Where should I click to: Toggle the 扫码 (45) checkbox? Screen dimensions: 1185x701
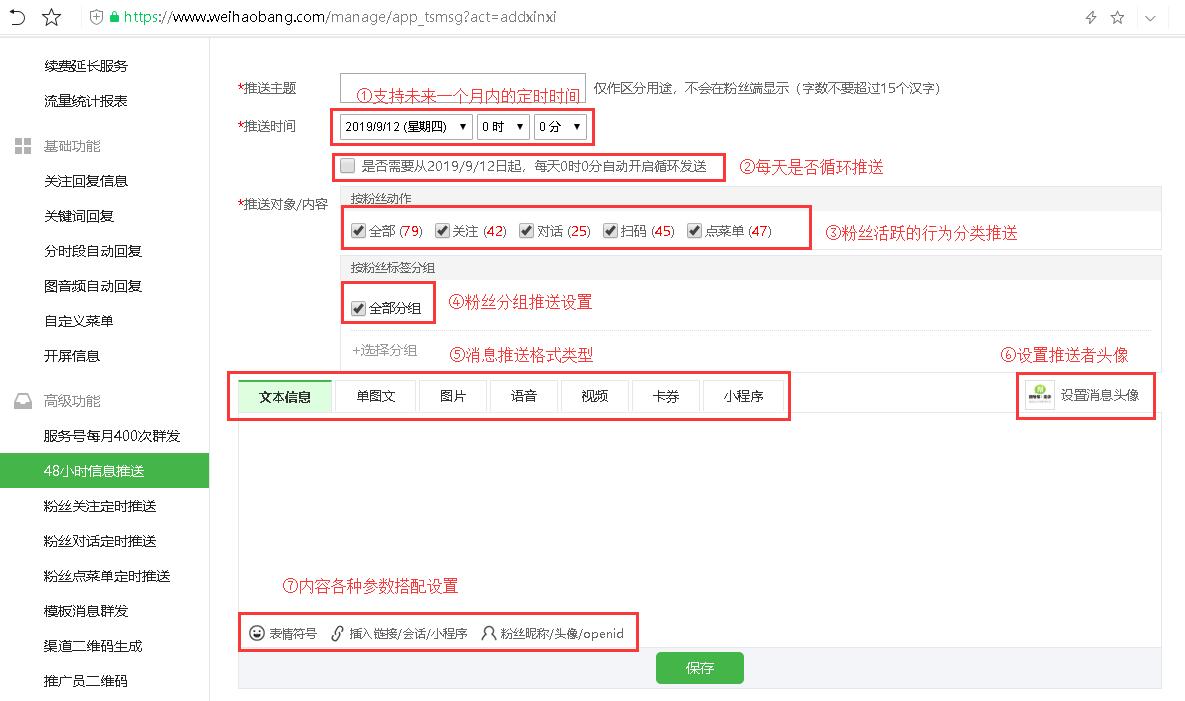point(611,231)
